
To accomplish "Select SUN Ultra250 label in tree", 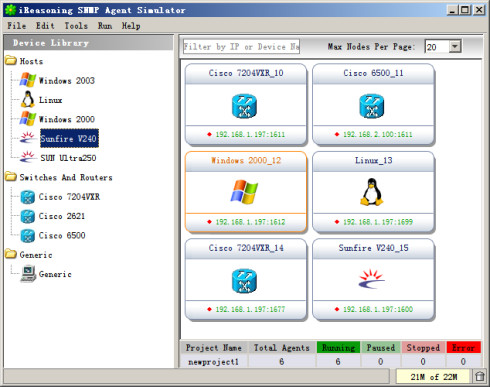I will (x=68, y=158).
